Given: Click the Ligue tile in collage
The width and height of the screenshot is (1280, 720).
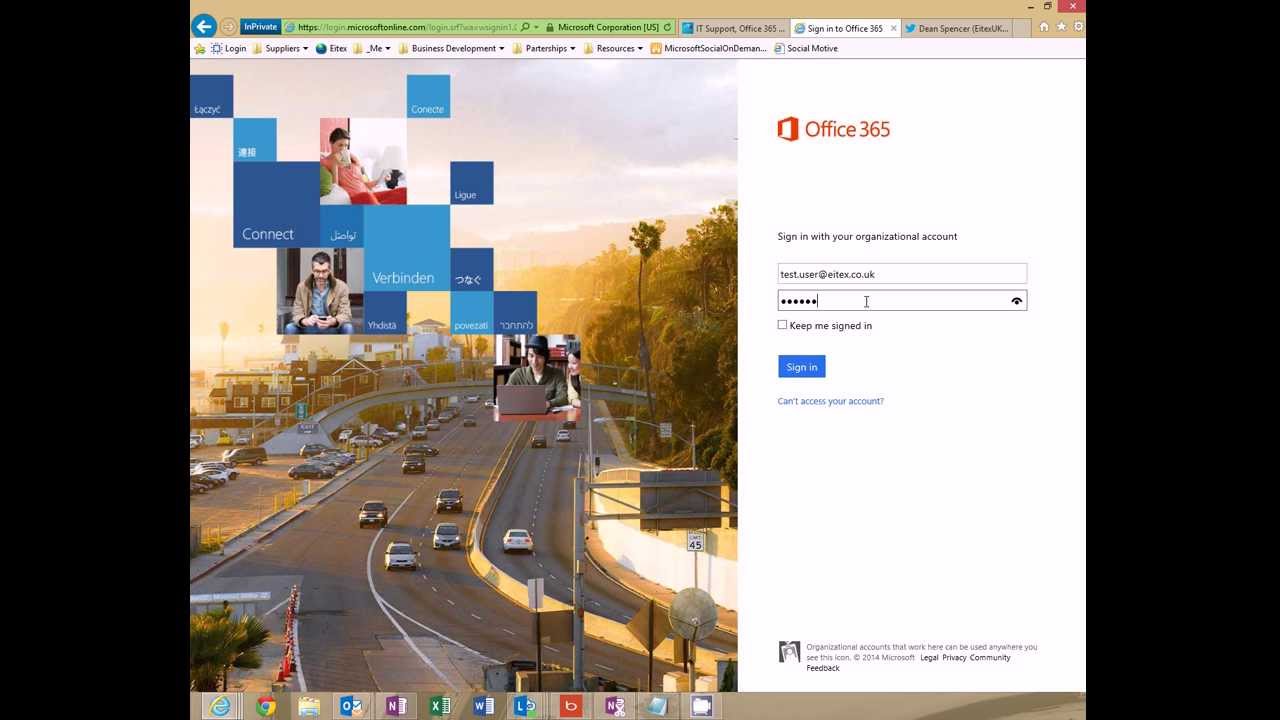Looking at the screenshot, I should tap(471, 183).
